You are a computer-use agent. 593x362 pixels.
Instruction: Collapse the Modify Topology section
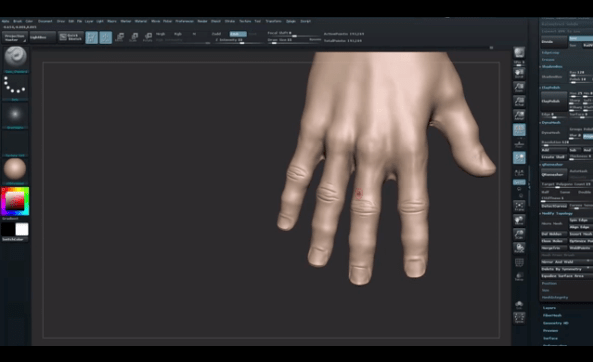pos(557,213)
